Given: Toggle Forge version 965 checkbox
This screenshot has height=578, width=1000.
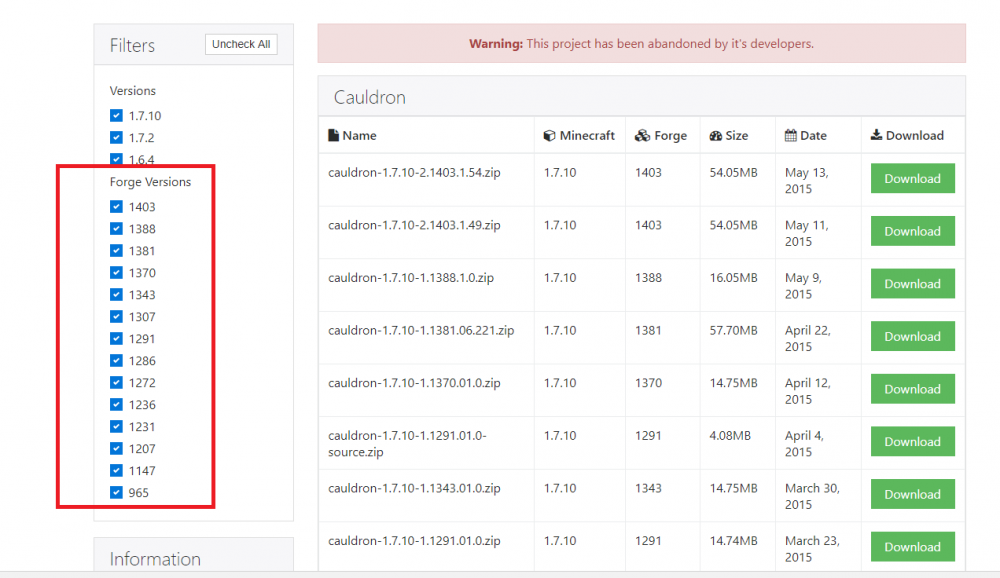Looking at the screenshot, I should pos(116,493).
